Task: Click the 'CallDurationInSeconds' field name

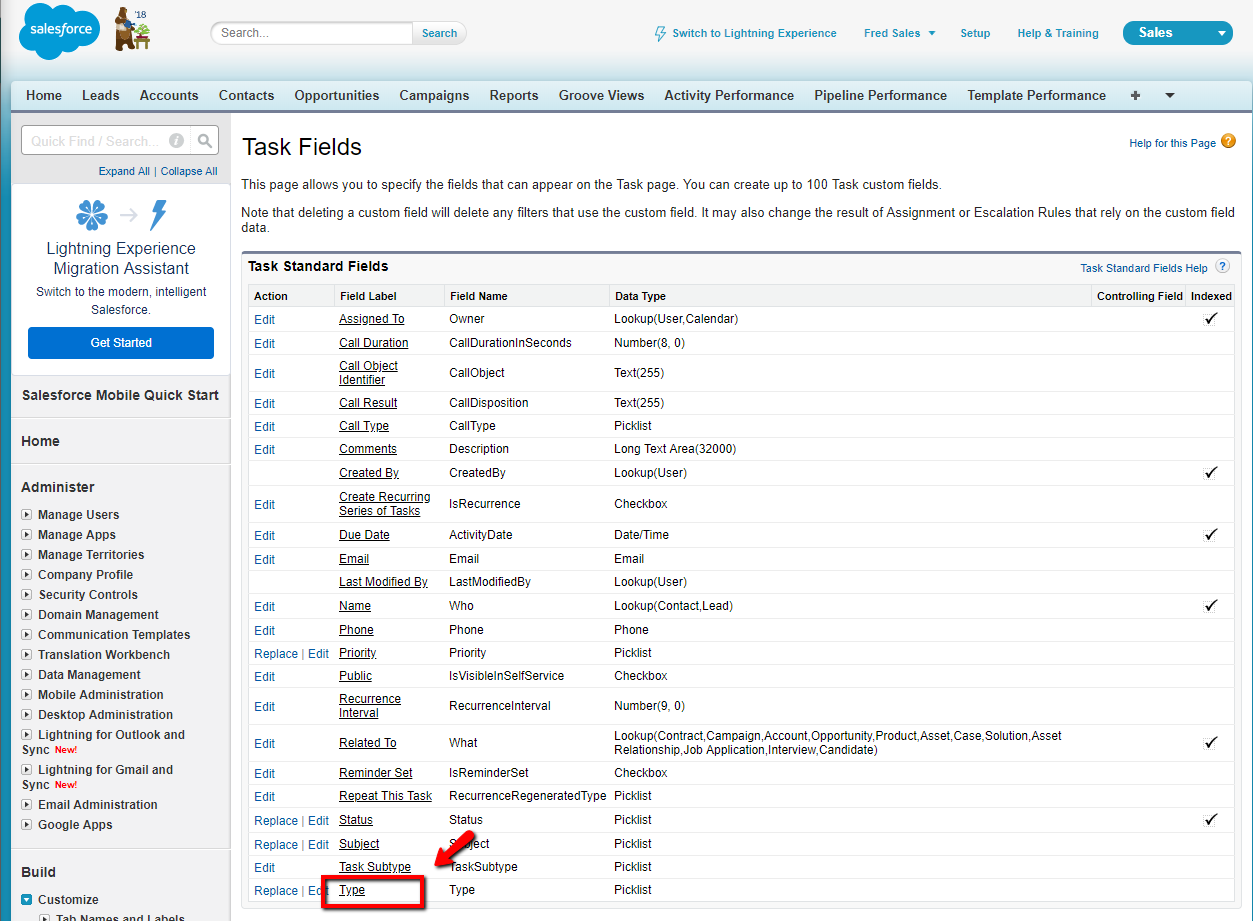Action: pyautogui.click(x=510, y=343)
